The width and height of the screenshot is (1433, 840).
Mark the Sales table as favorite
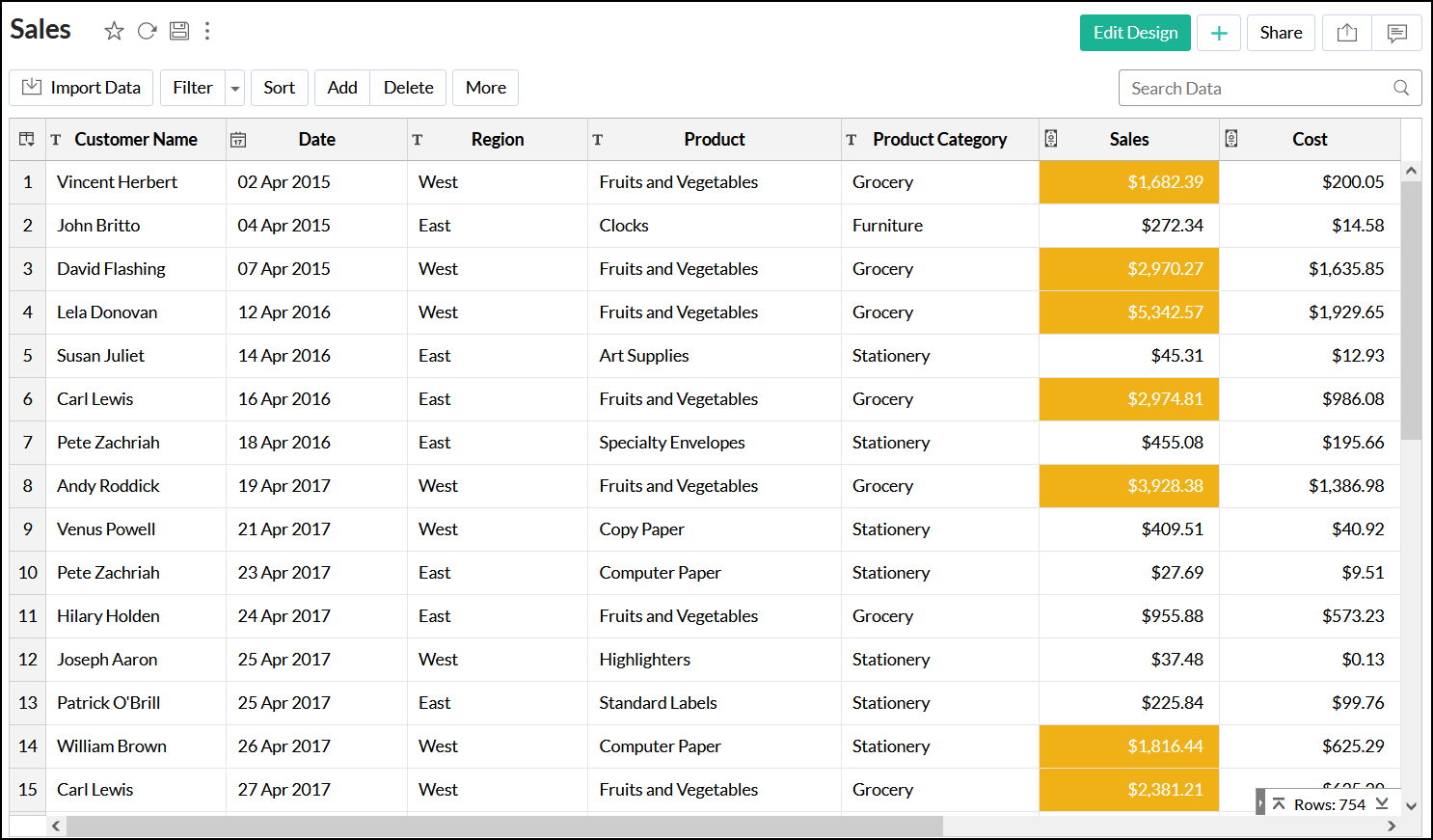(114, 31)
